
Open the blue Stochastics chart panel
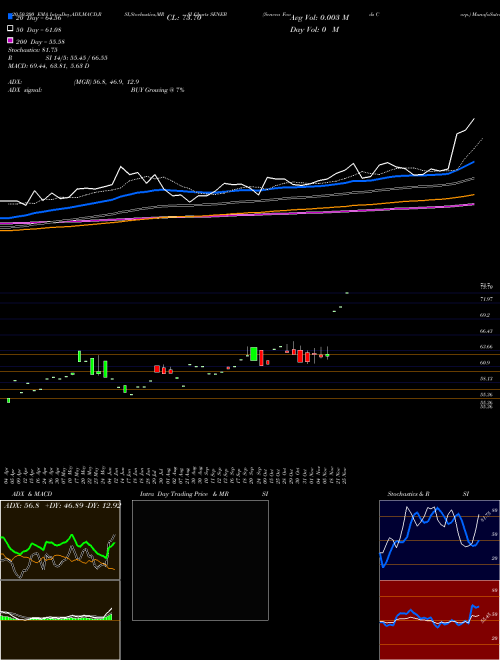(439, 540)
